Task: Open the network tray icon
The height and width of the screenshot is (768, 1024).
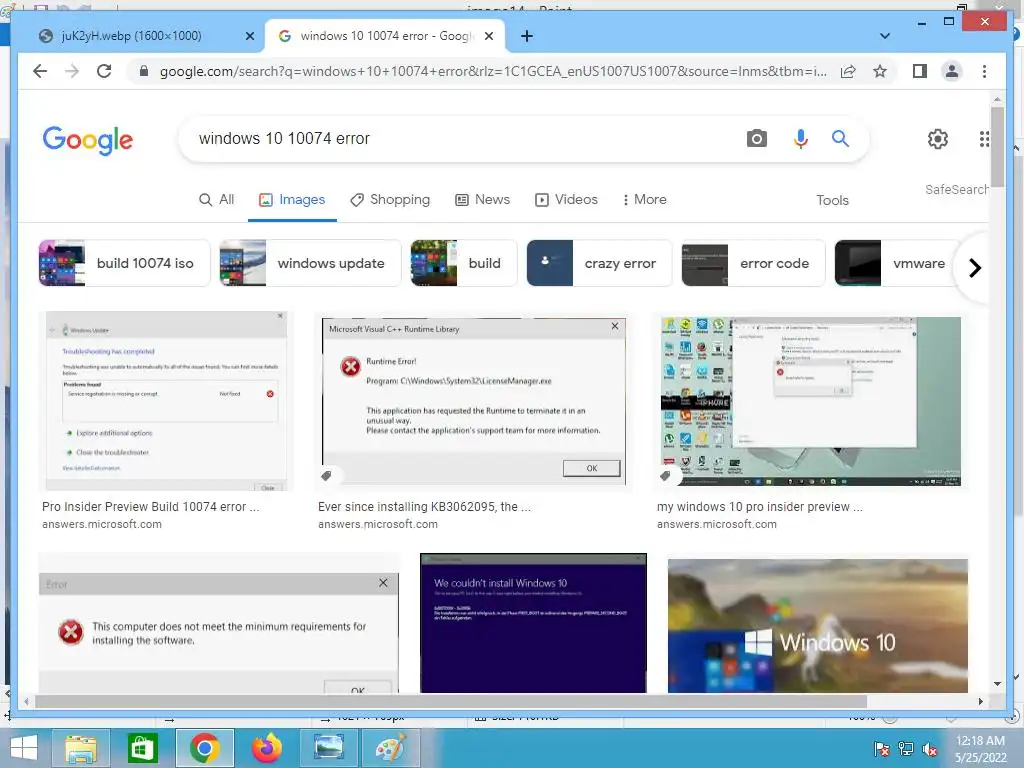Action: coord(906,749)
